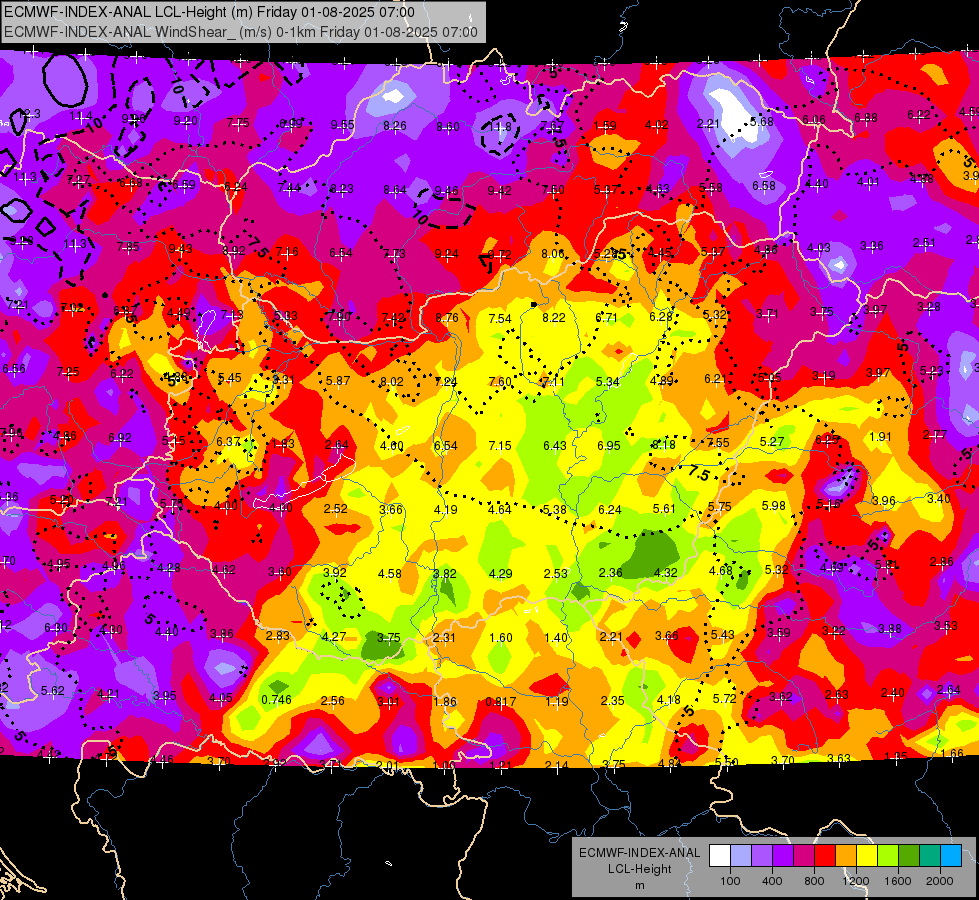Click the shear value 7.15
The image size is (979, 900).
pos(500,445)
